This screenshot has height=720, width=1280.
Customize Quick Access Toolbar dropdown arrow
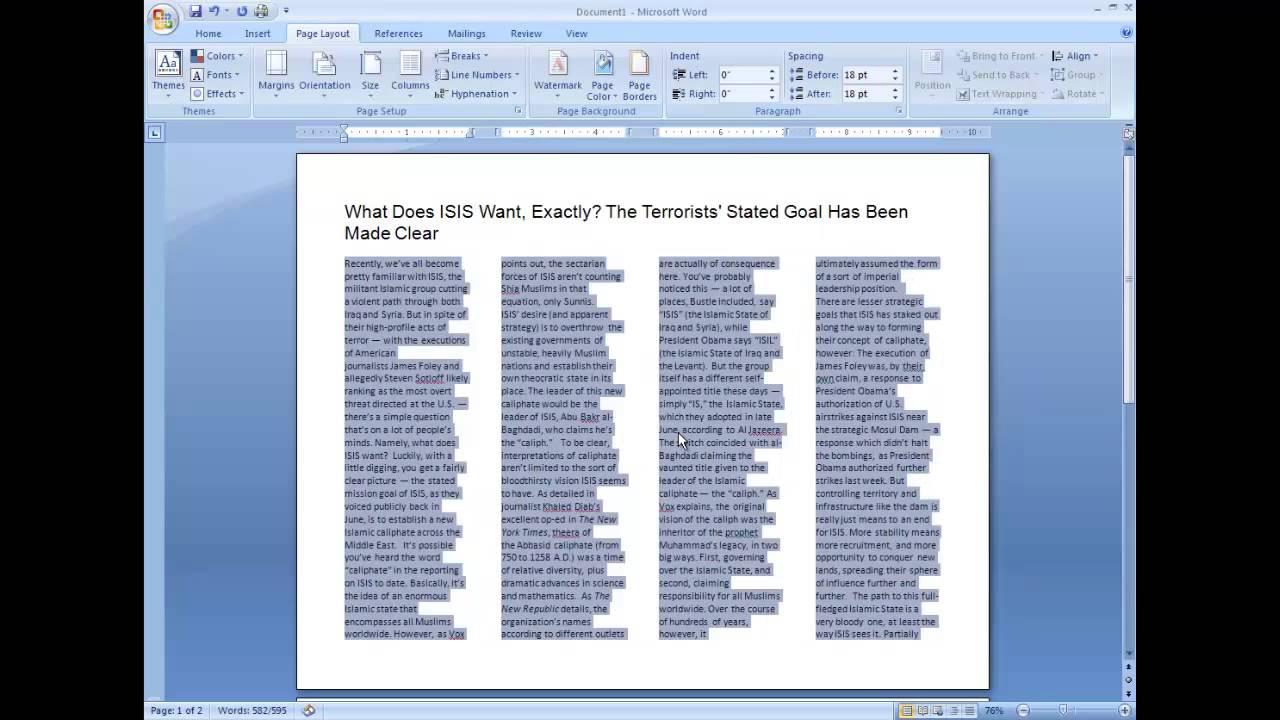[x=286, y=11]
